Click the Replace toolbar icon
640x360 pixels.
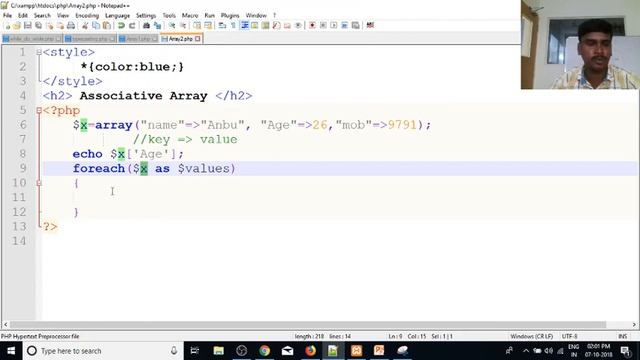pos(157,26)
